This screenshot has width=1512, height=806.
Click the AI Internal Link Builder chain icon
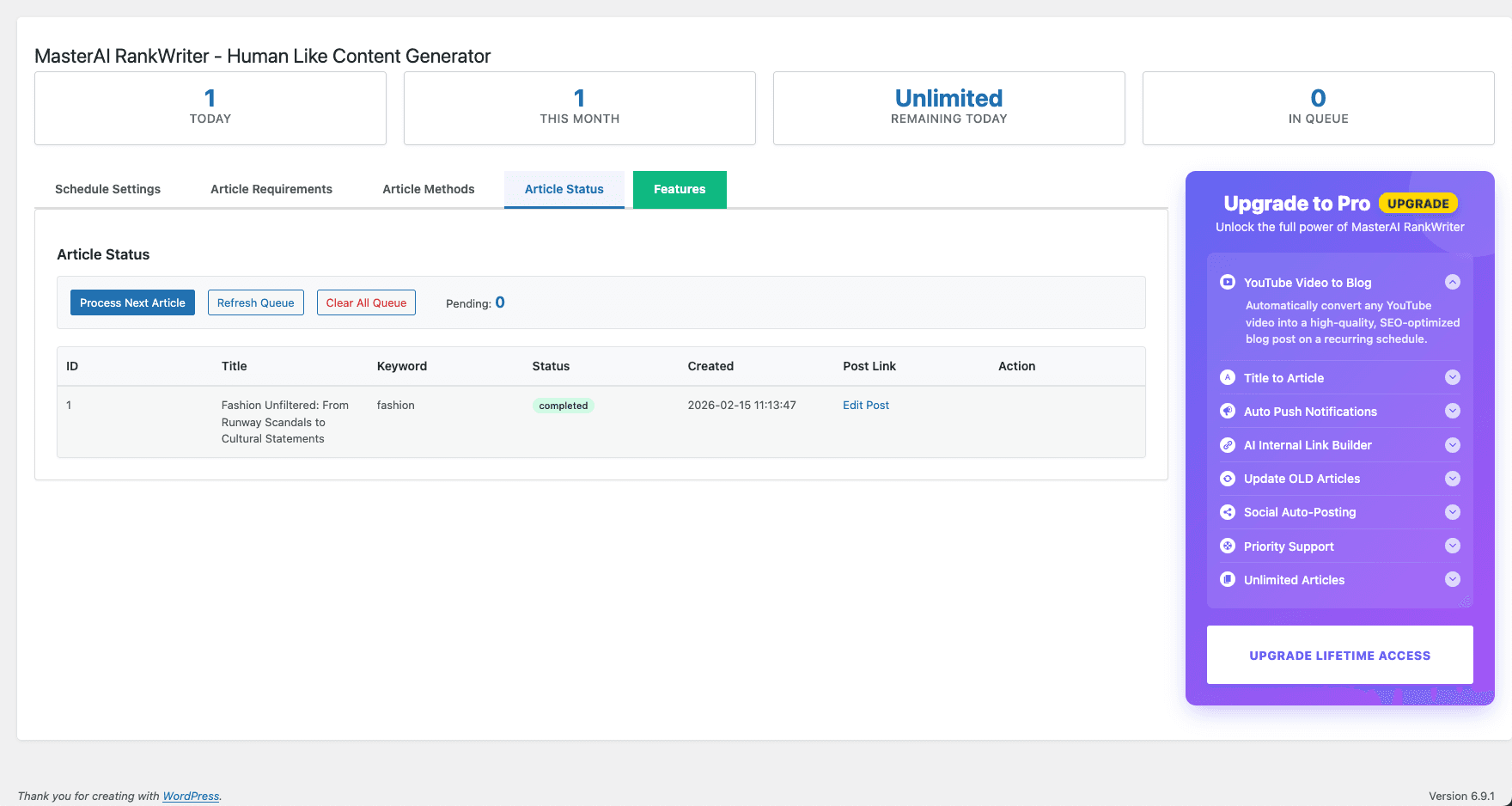point(1227,445)
